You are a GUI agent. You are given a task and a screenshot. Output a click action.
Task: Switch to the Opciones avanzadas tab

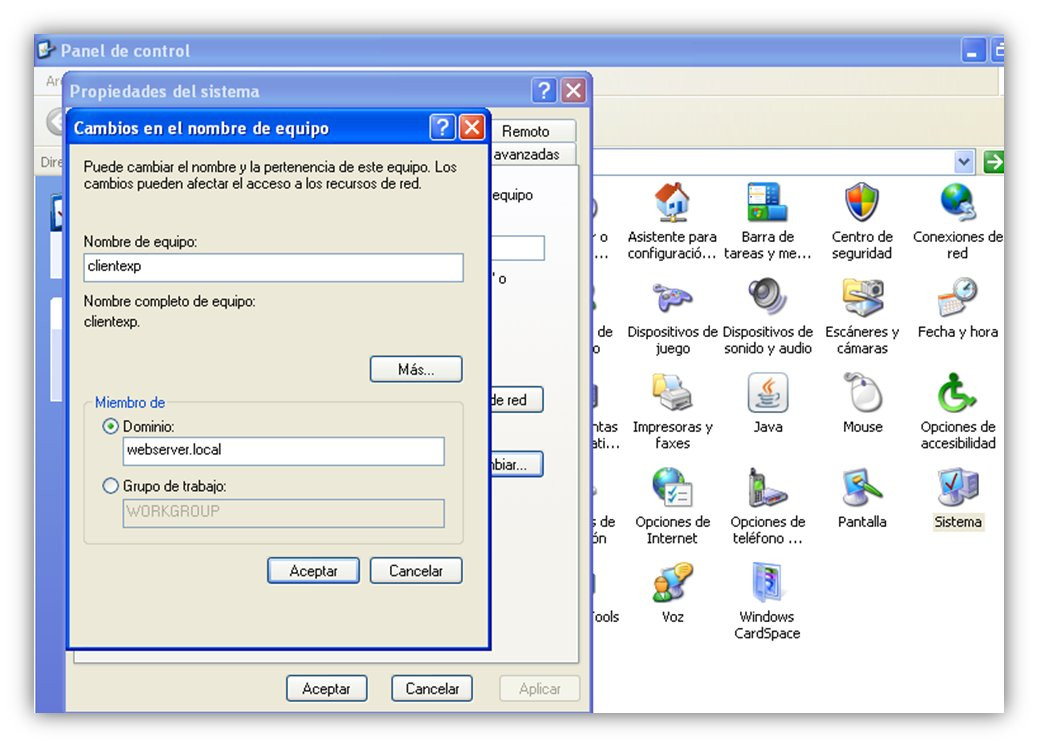click(527, 154)
